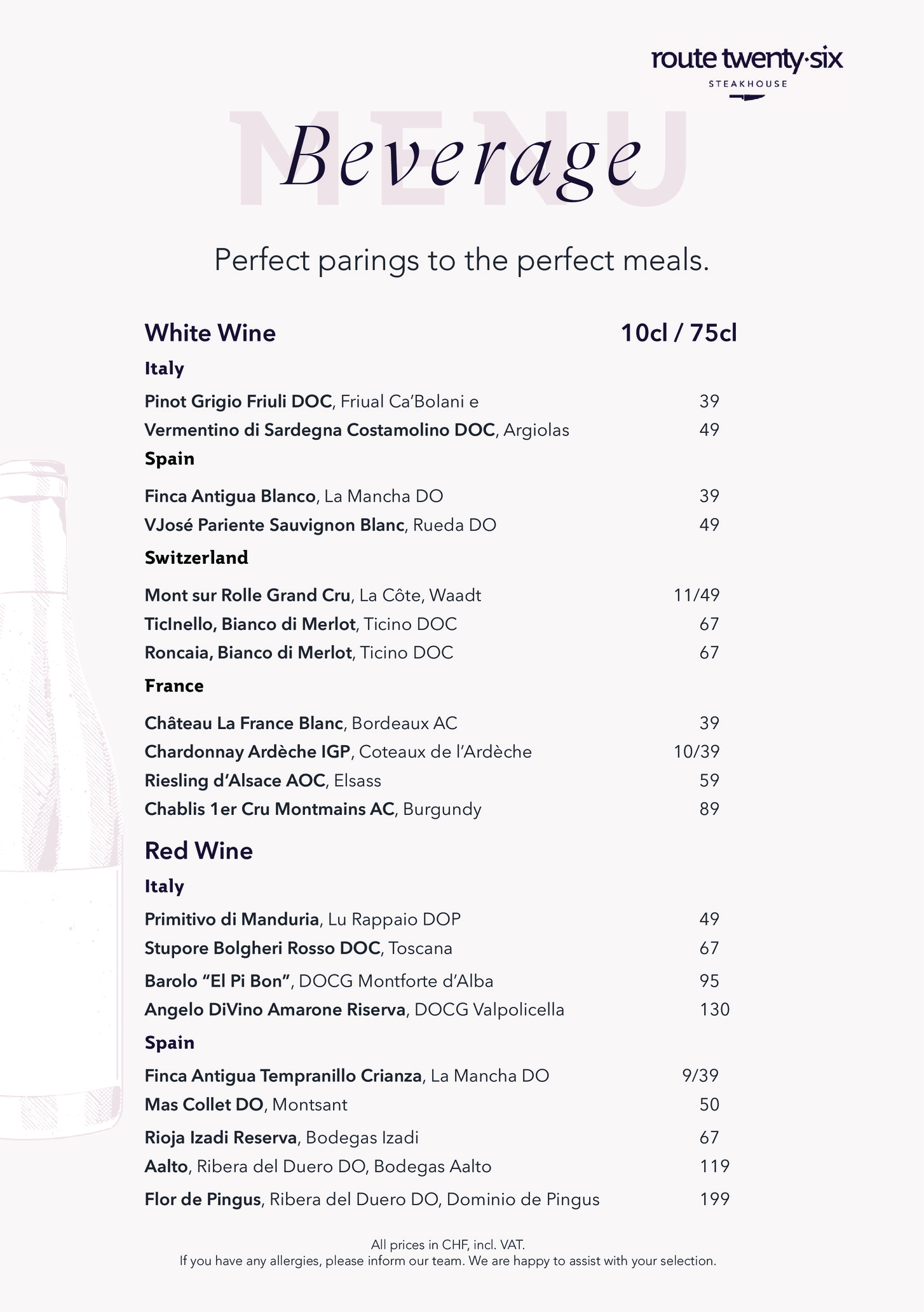Image resolution: width=924 pixels, height=1312 pixels.
Task: Click the 130 price for Amarone Riserva
Action: [x=714, y=1009]
